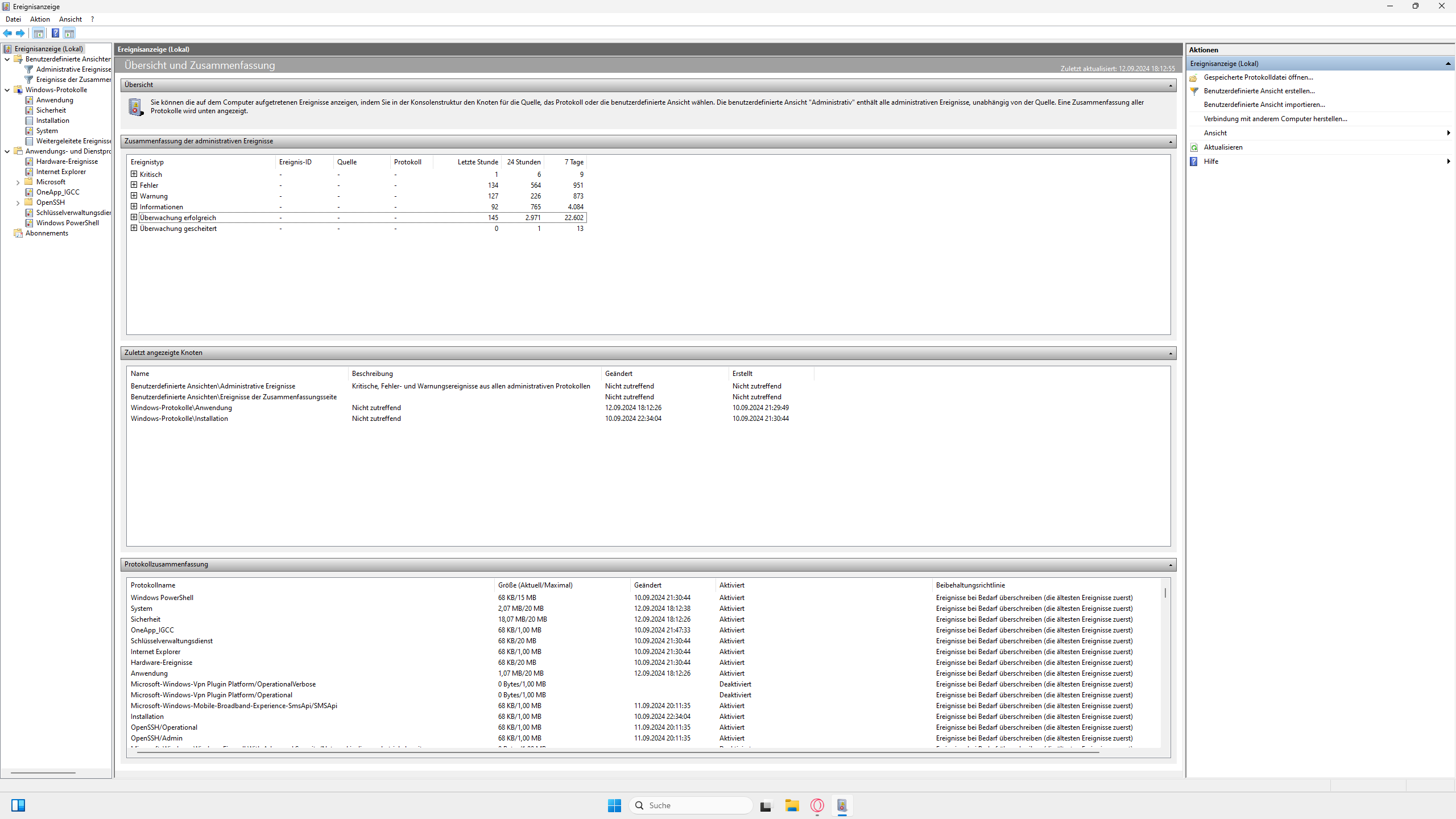The image size is (1456, 819).
Task: Click the Suche taskbar search field
Action: pos(691,805)
